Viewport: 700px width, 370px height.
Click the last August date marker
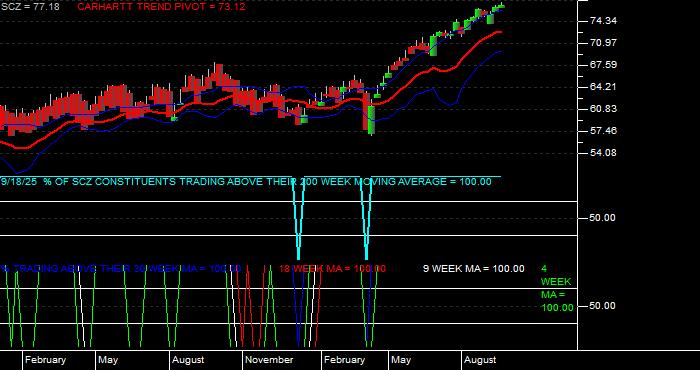click(x=480, y=360)
